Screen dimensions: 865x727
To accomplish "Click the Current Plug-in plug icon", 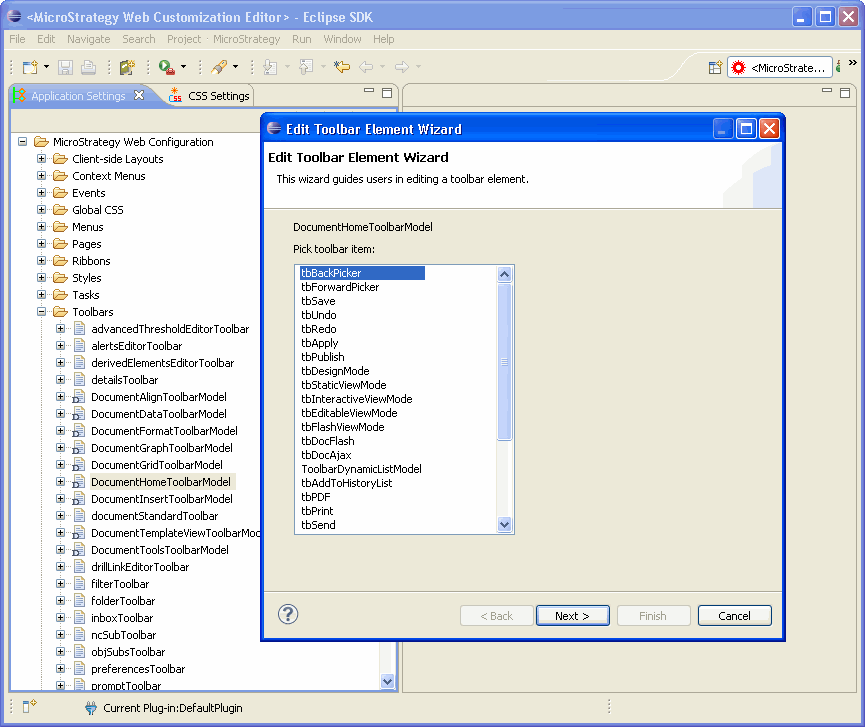I will pos(91,708).
